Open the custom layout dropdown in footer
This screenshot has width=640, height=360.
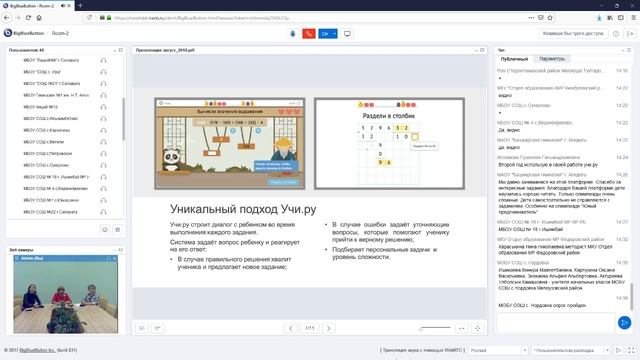tap(571, 350)
